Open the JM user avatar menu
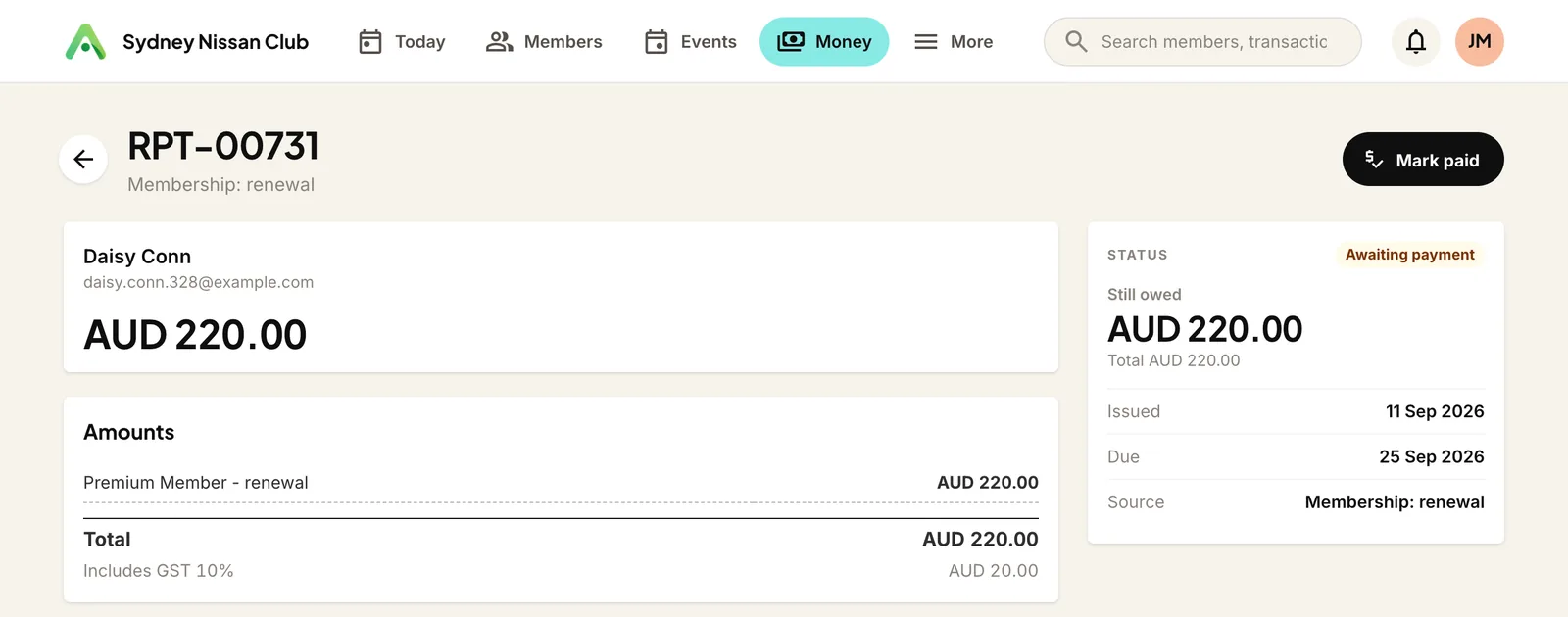Viewport: 1568px width, 617px height. [1480, 42]
